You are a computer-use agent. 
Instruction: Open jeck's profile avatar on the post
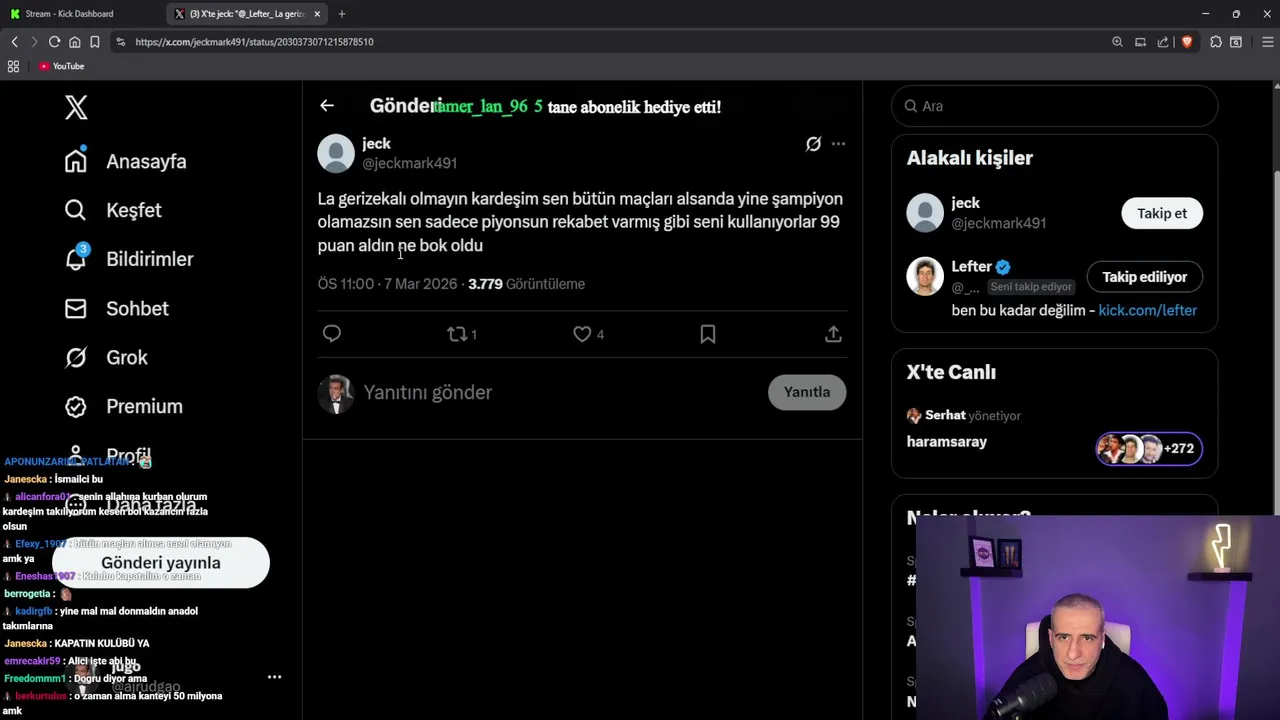click(336, 153)
